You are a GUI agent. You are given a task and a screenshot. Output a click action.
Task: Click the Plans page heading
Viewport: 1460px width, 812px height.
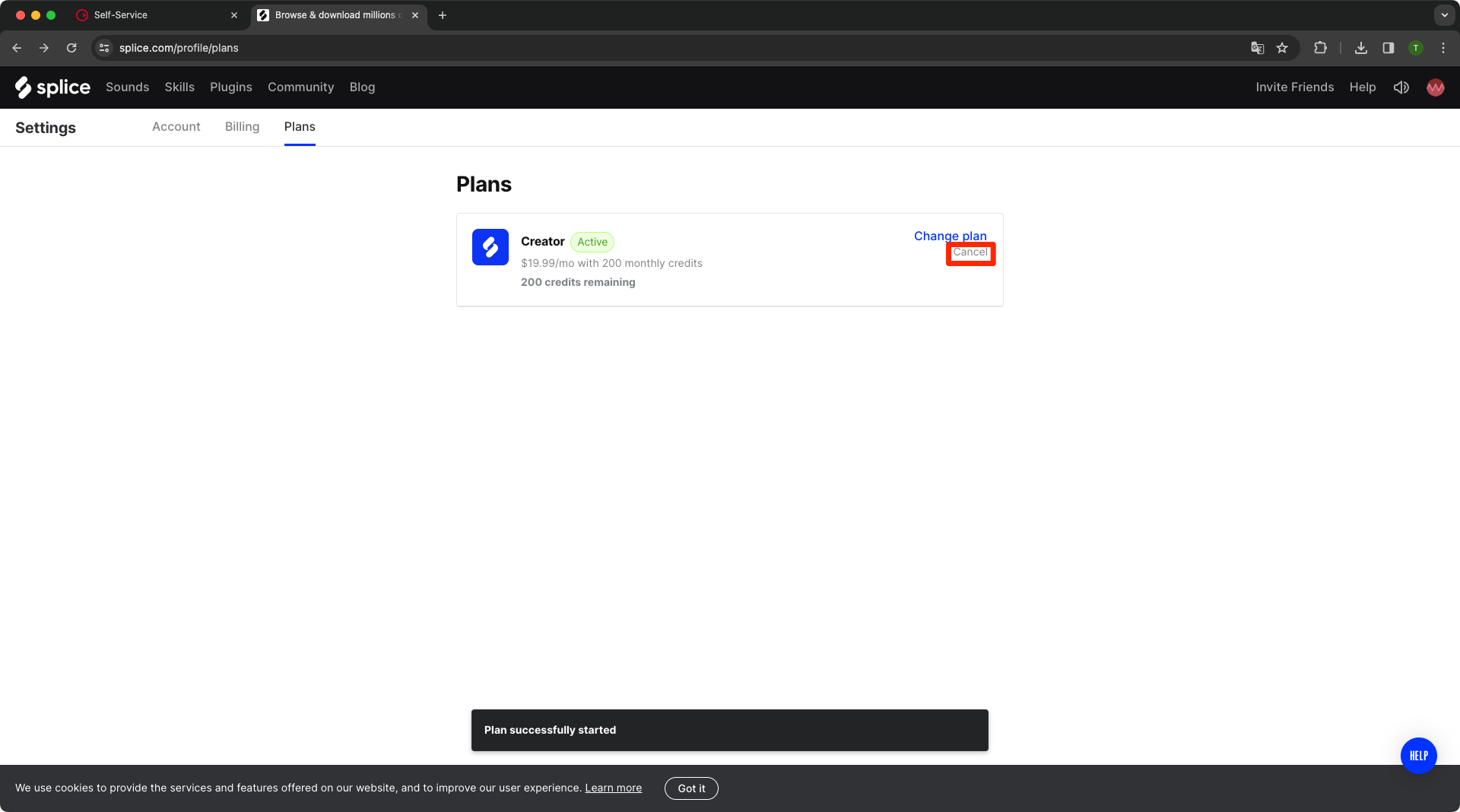click(484, 185)
